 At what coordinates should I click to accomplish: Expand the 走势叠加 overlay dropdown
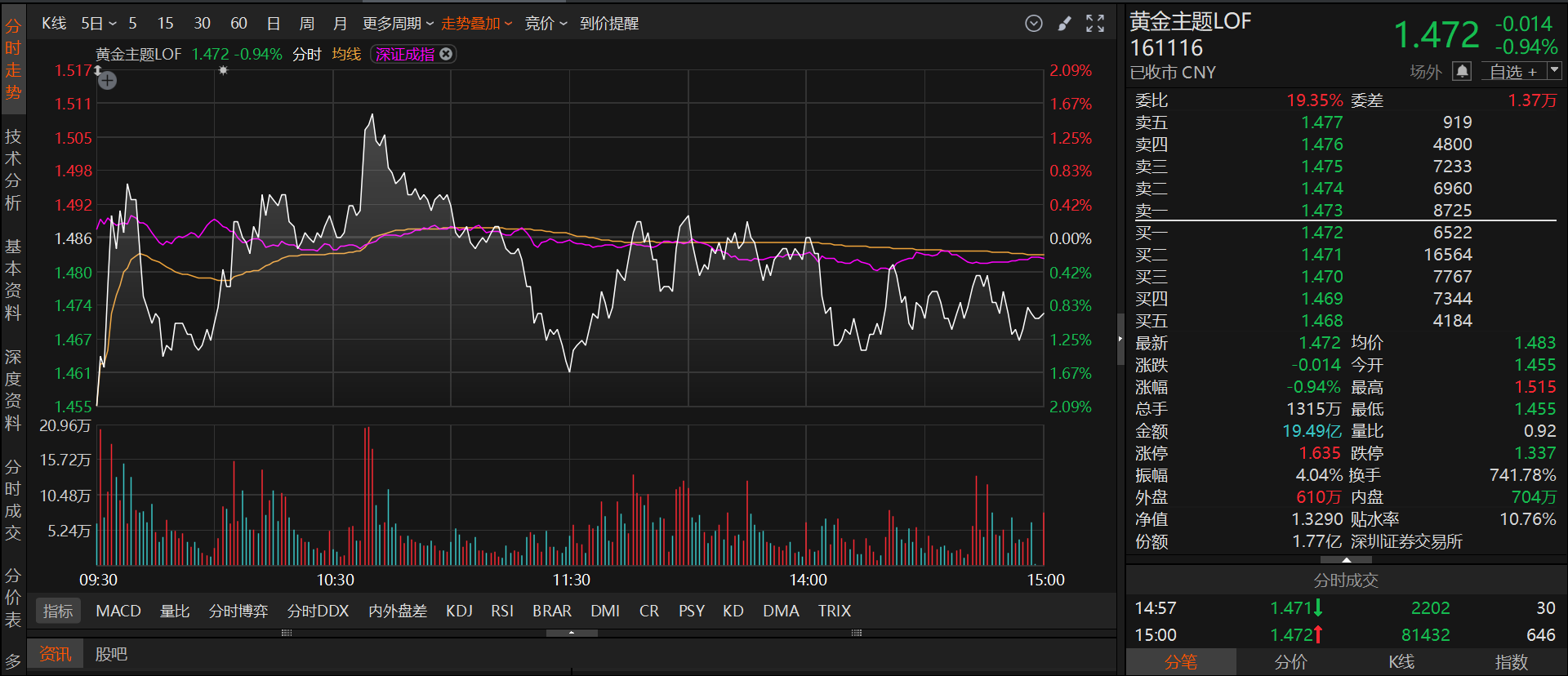point(476,24)
